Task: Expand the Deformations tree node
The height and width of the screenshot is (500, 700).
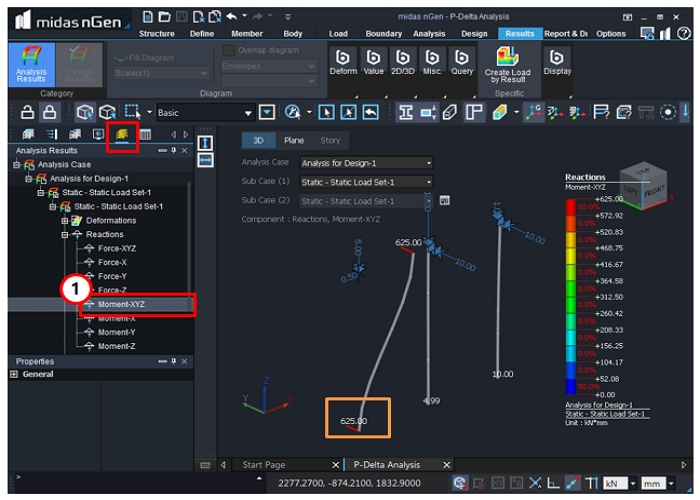Action: click(64, 220)
